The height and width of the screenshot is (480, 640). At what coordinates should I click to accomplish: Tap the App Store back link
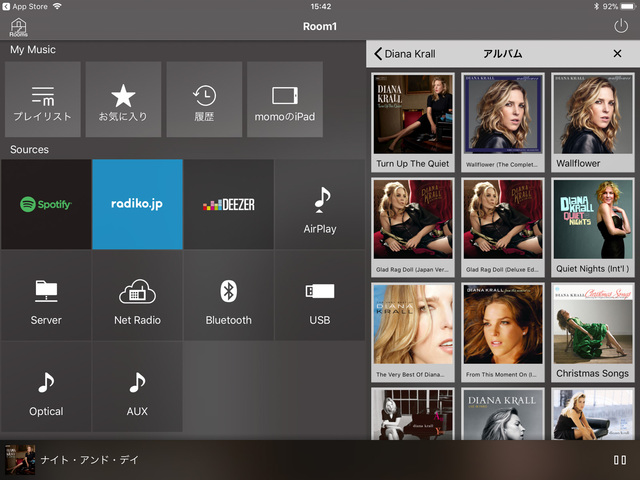[x=25, y=7]
